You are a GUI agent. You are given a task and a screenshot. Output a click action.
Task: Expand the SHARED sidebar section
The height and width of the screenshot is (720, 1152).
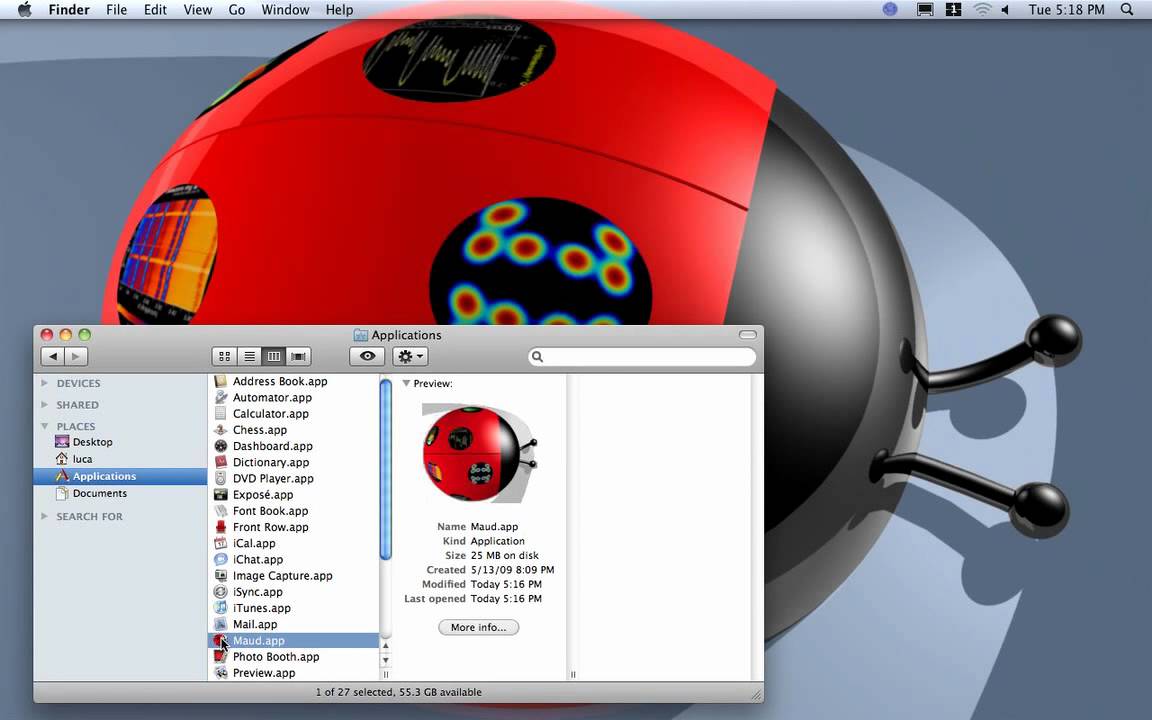tap(44, 404)
